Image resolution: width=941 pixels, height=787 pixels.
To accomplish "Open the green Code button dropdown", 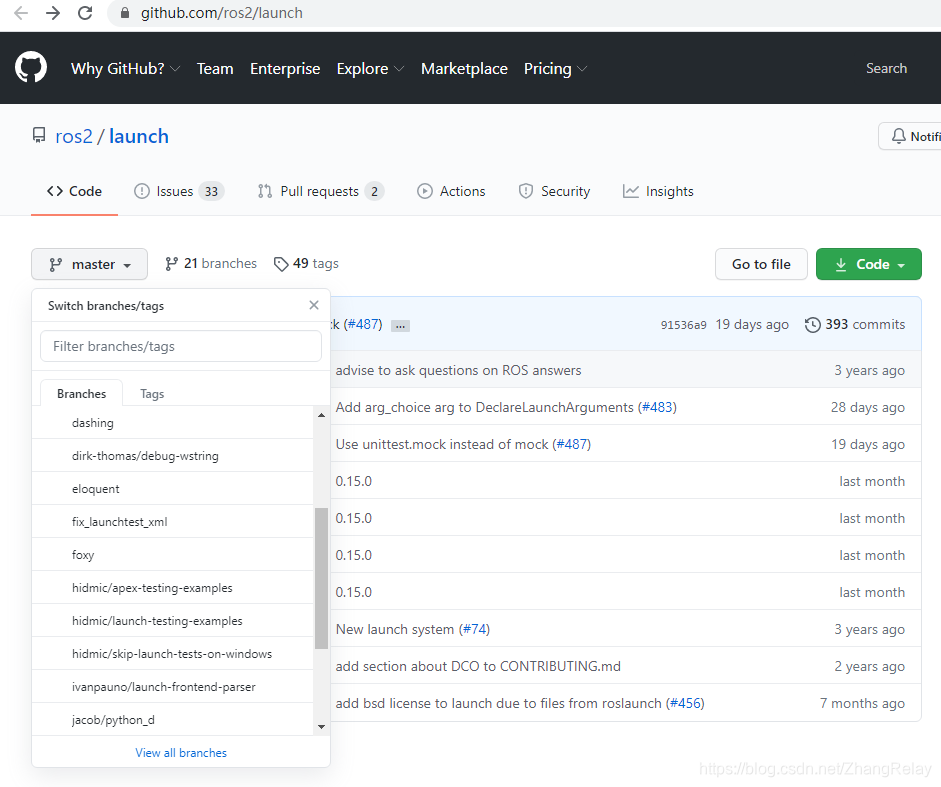I will (x=868, y=263).
